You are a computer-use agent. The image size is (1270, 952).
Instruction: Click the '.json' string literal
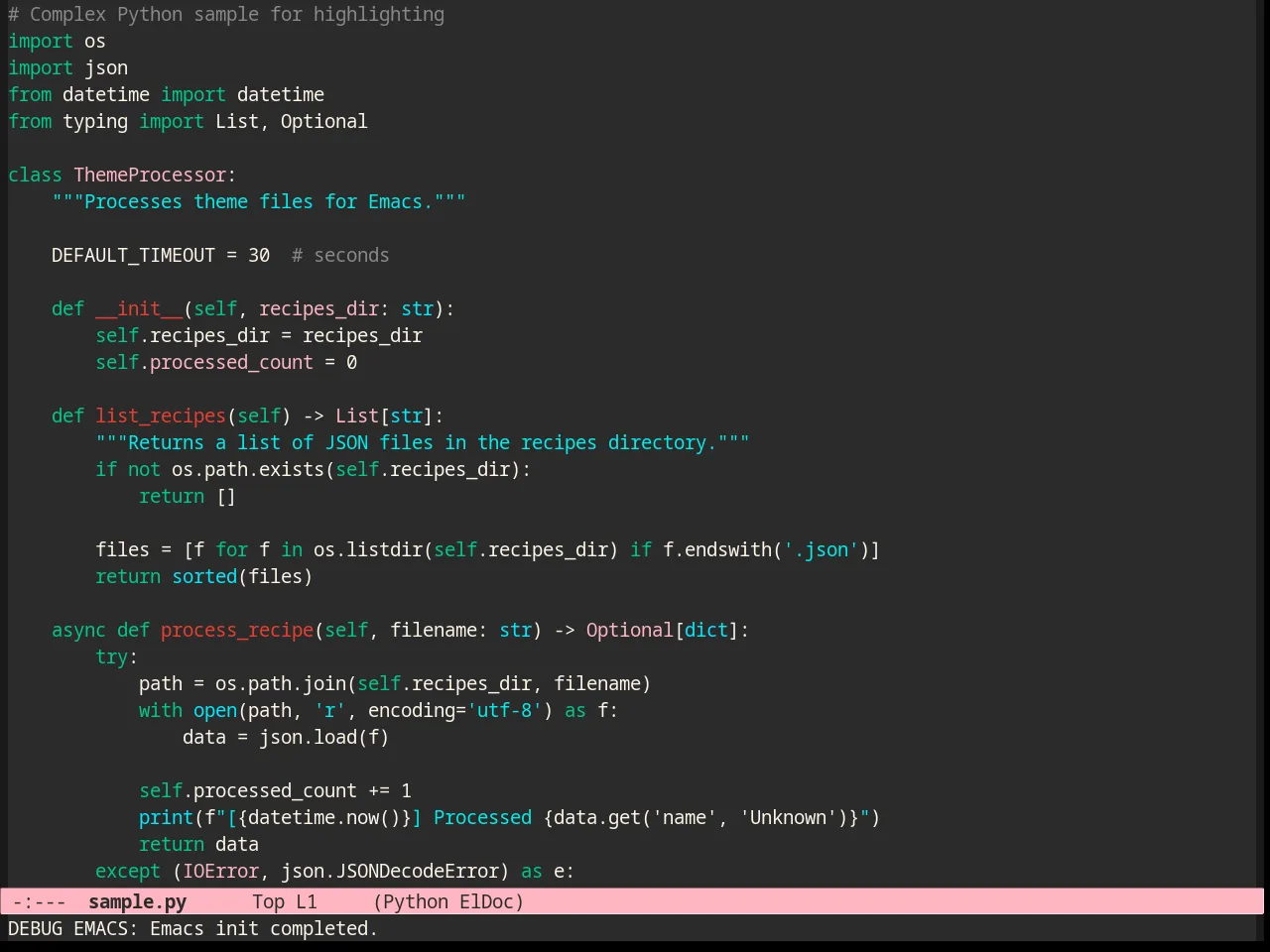822,549
